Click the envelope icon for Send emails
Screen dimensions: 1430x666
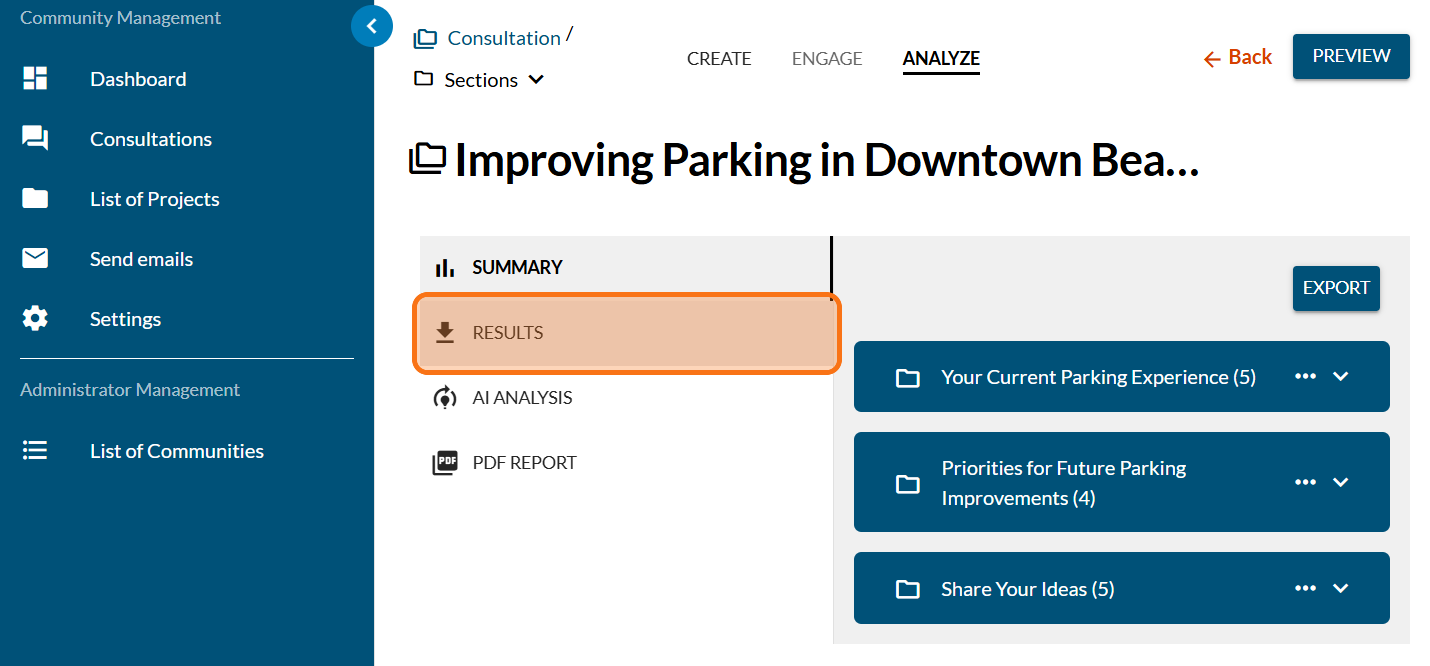point(35,259)
